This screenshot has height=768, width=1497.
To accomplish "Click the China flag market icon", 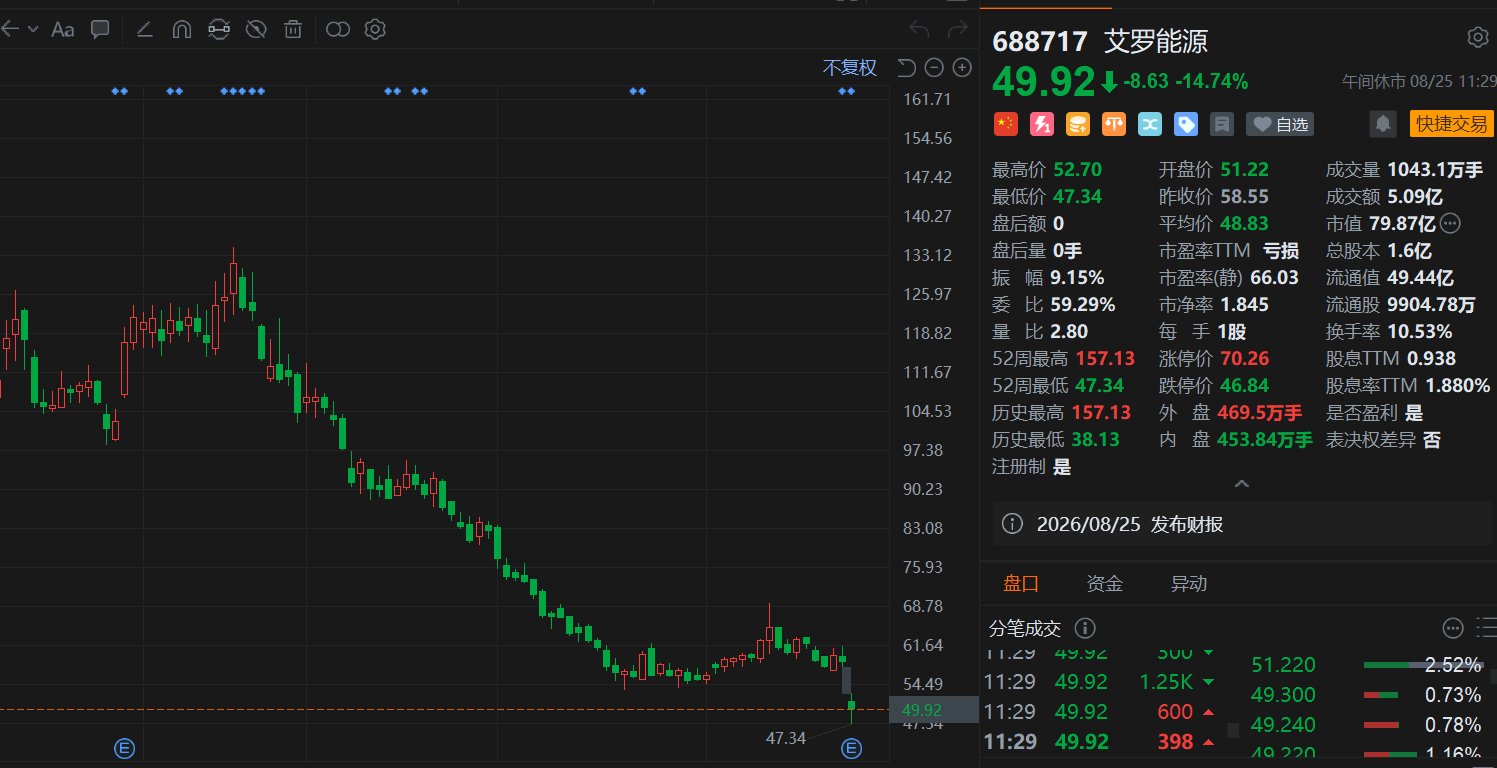I will click(x=1005, y=124).
